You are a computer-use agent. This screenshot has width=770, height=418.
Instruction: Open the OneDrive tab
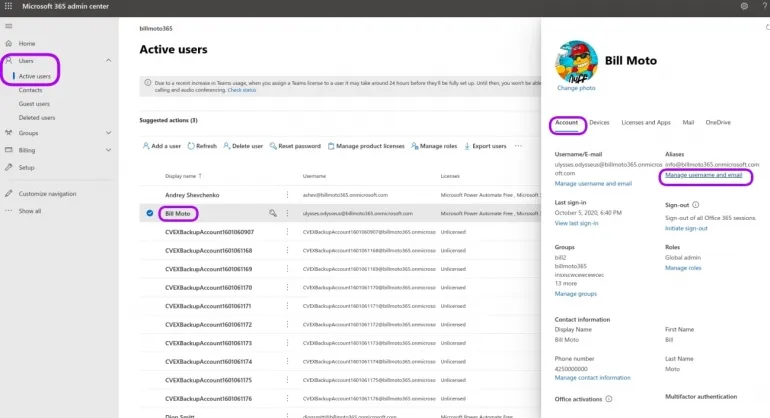(718, 122)
